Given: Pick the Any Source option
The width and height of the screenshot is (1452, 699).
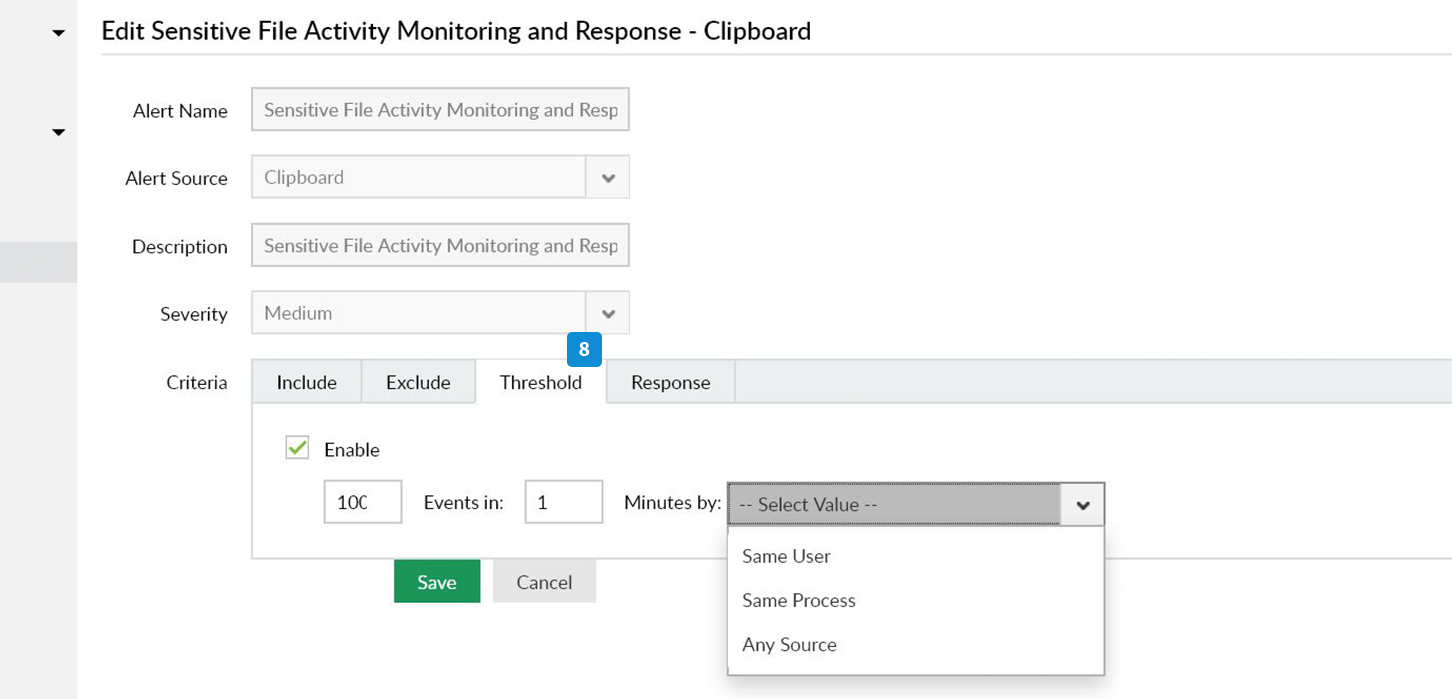Looking at the screenshot, I should [x=789, y=644].
